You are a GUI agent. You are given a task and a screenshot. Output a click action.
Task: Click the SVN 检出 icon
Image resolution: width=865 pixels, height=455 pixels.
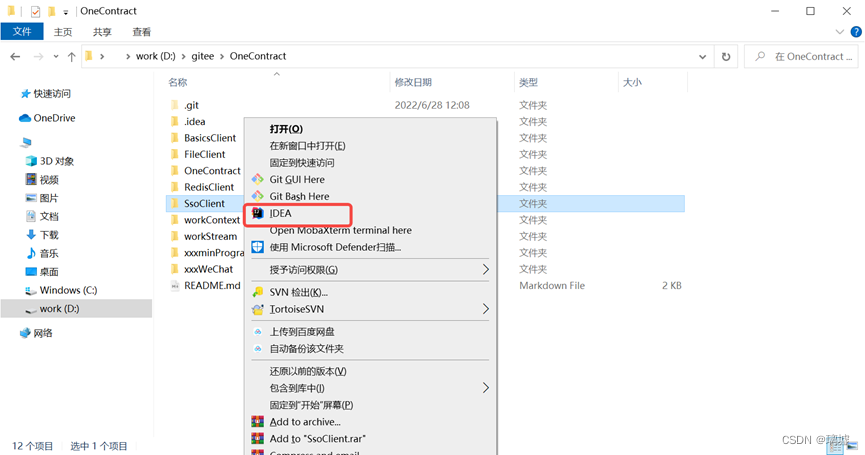click(258, 292)
